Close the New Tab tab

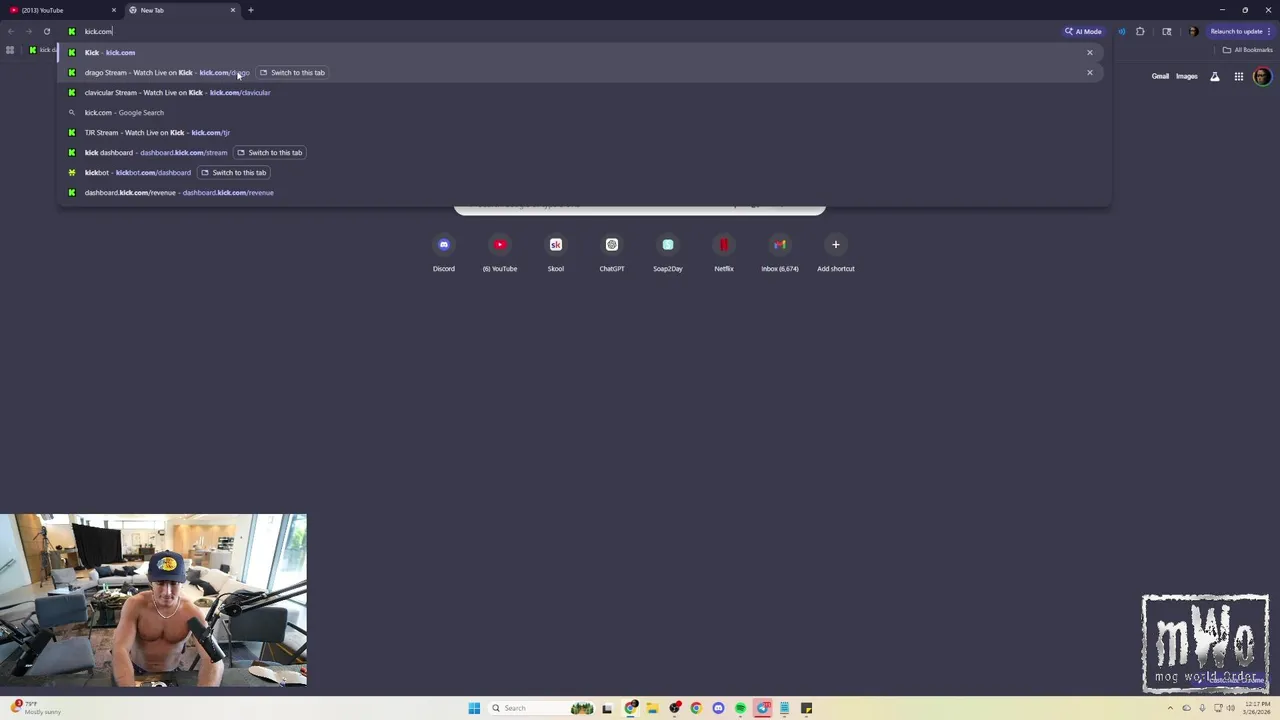233,10
